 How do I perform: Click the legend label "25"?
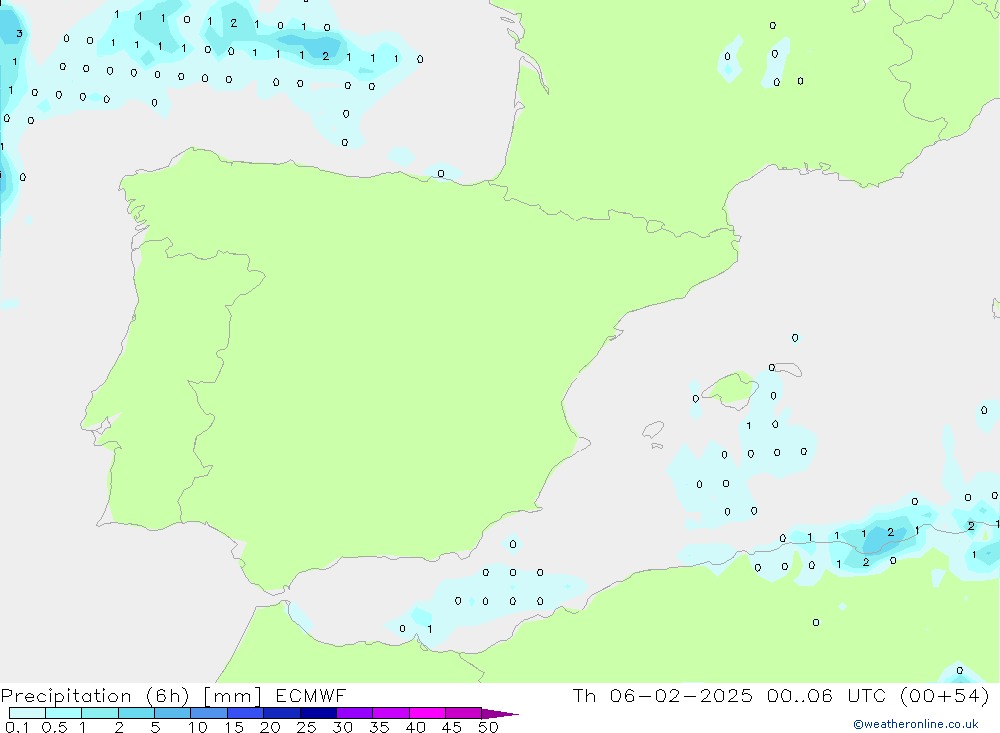pos(306,727)
